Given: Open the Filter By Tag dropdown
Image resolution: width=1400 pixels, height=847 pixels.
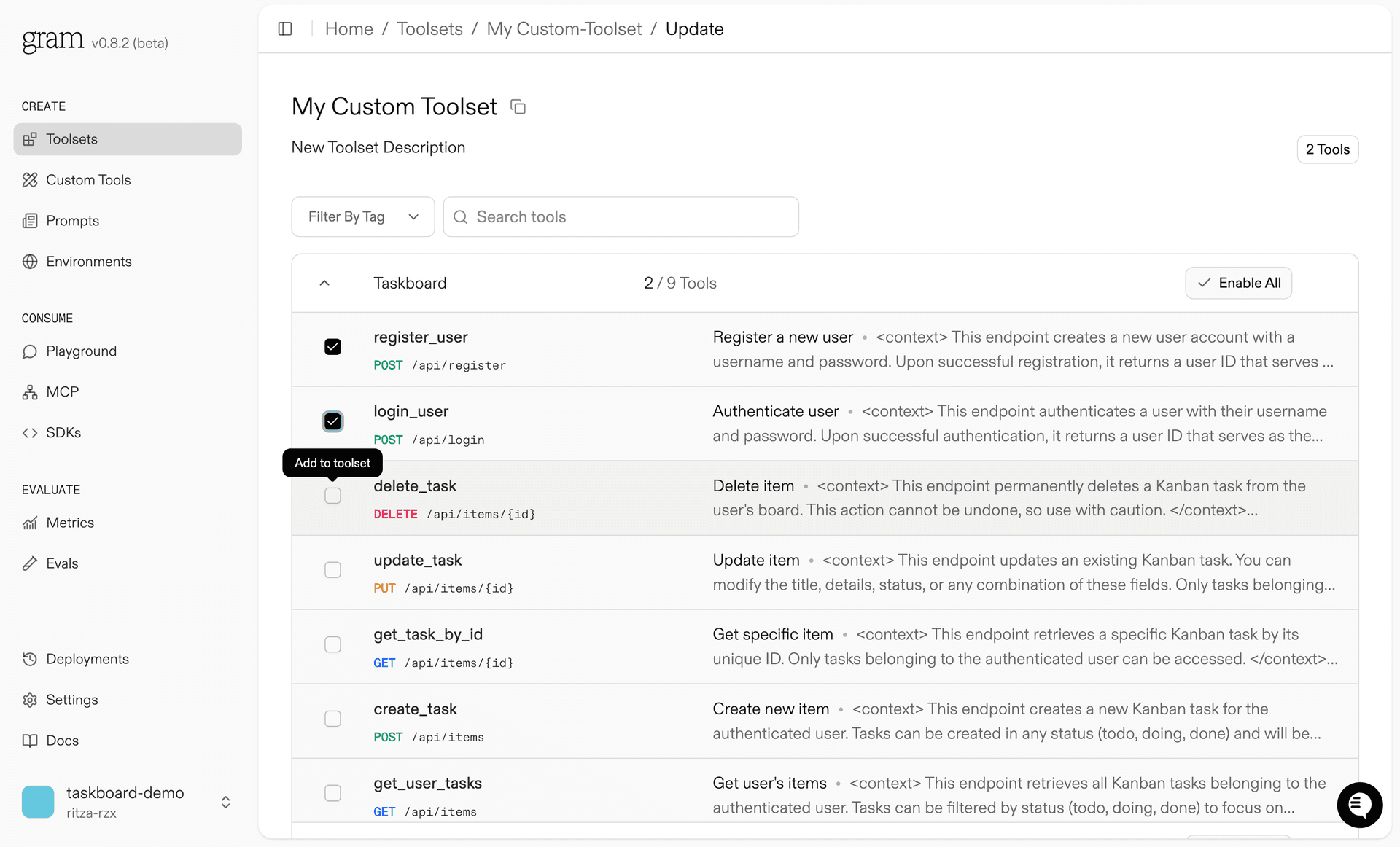Looking at the screenshot, I should tap(362, 216).
